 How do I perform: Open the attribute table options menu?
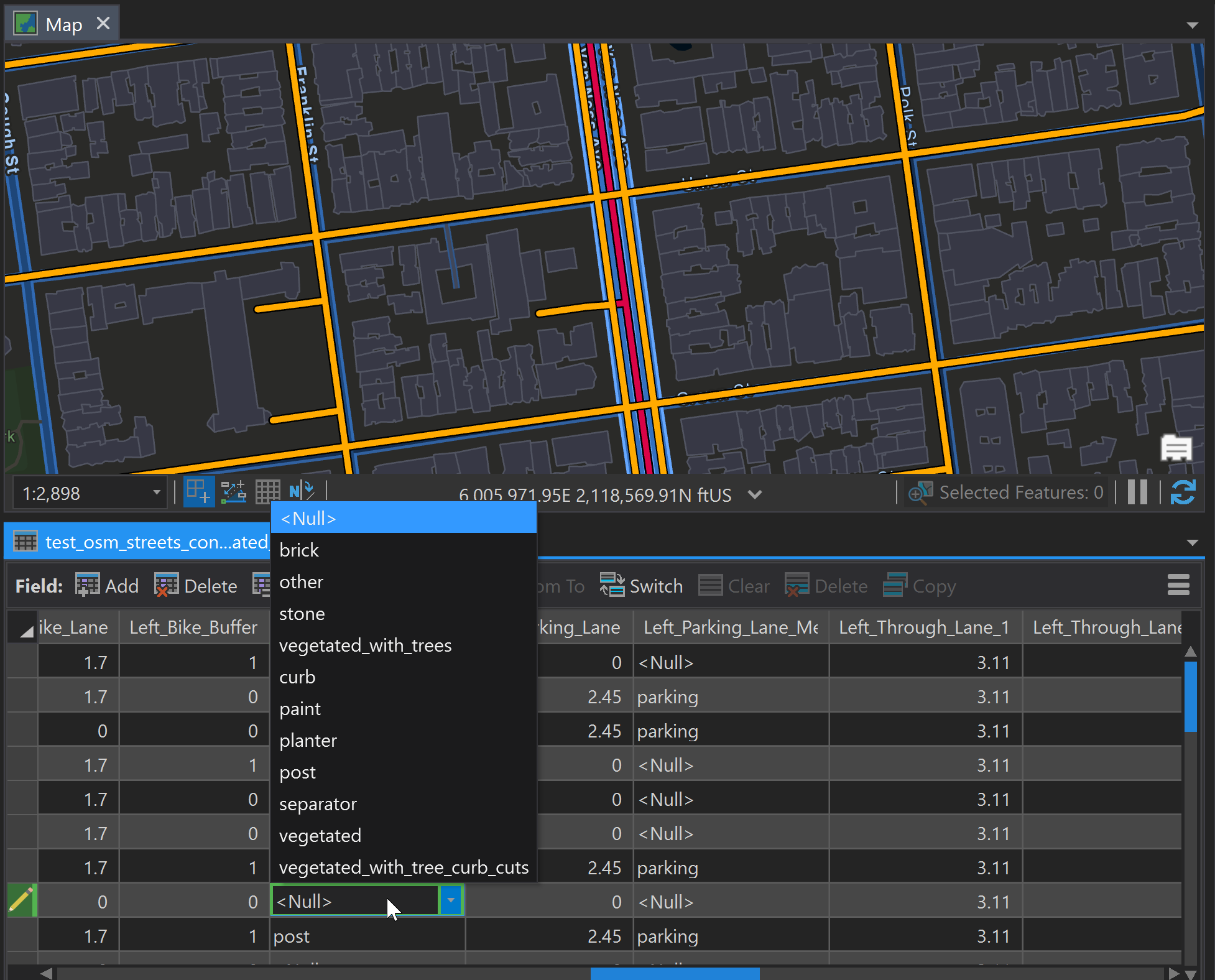pyautogui.click(x=1178, y=585)
